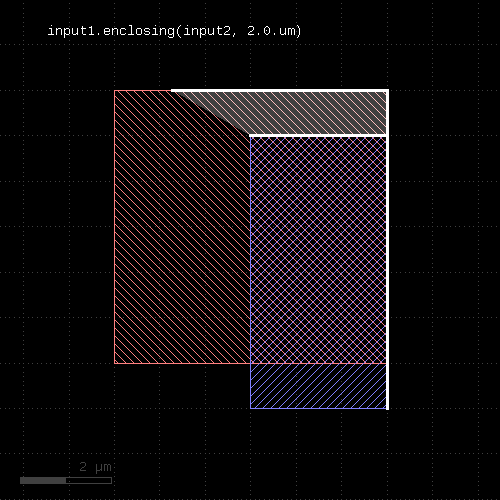Click the bottom-left corner of blue polygon
The height and width of the screenshot is (500, 500).
[250, 408]
